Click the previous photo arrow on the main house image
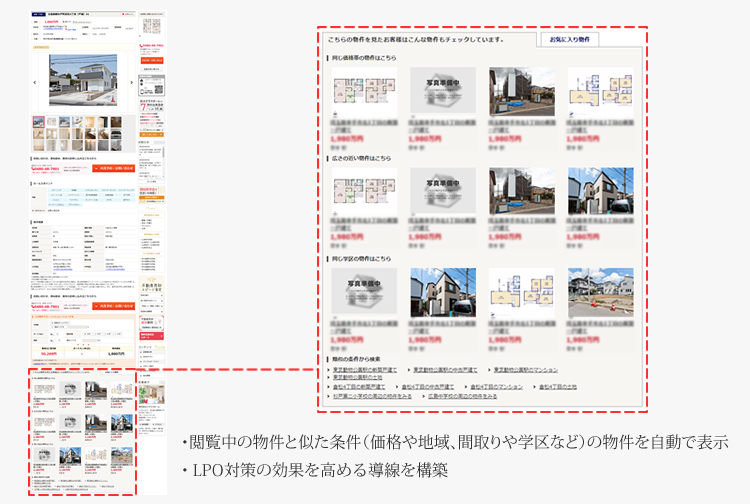Screen dimensions: 750x504 pos(35,83)
